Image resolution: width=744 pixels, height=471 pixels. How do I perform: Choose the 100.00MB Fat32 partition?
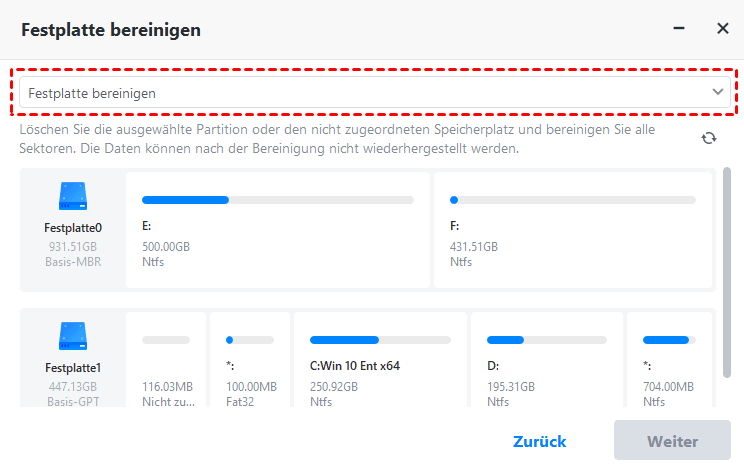pos(248,369)
